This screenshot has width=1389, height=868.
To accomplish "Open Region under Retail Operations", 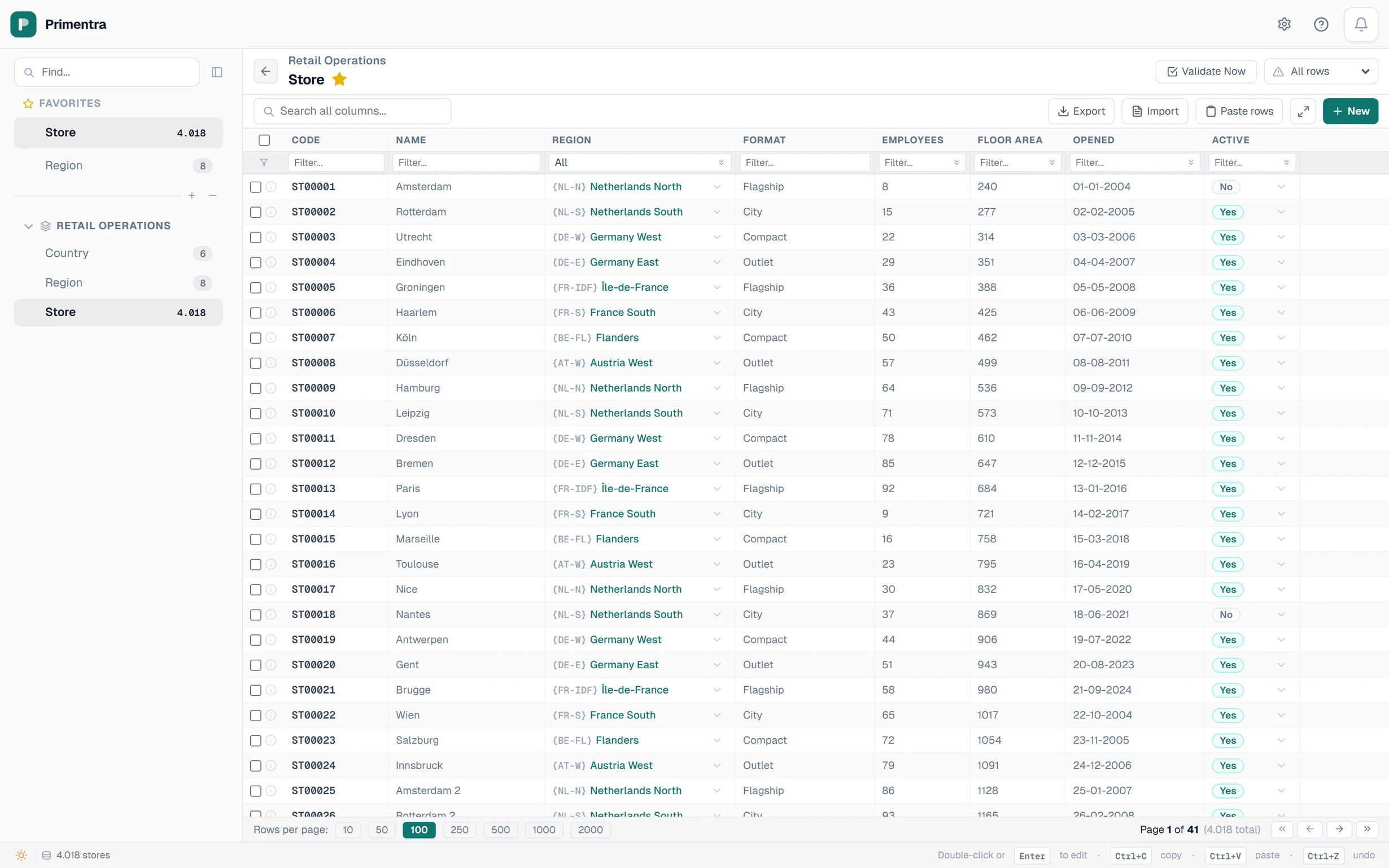I will tap(118, 282).
